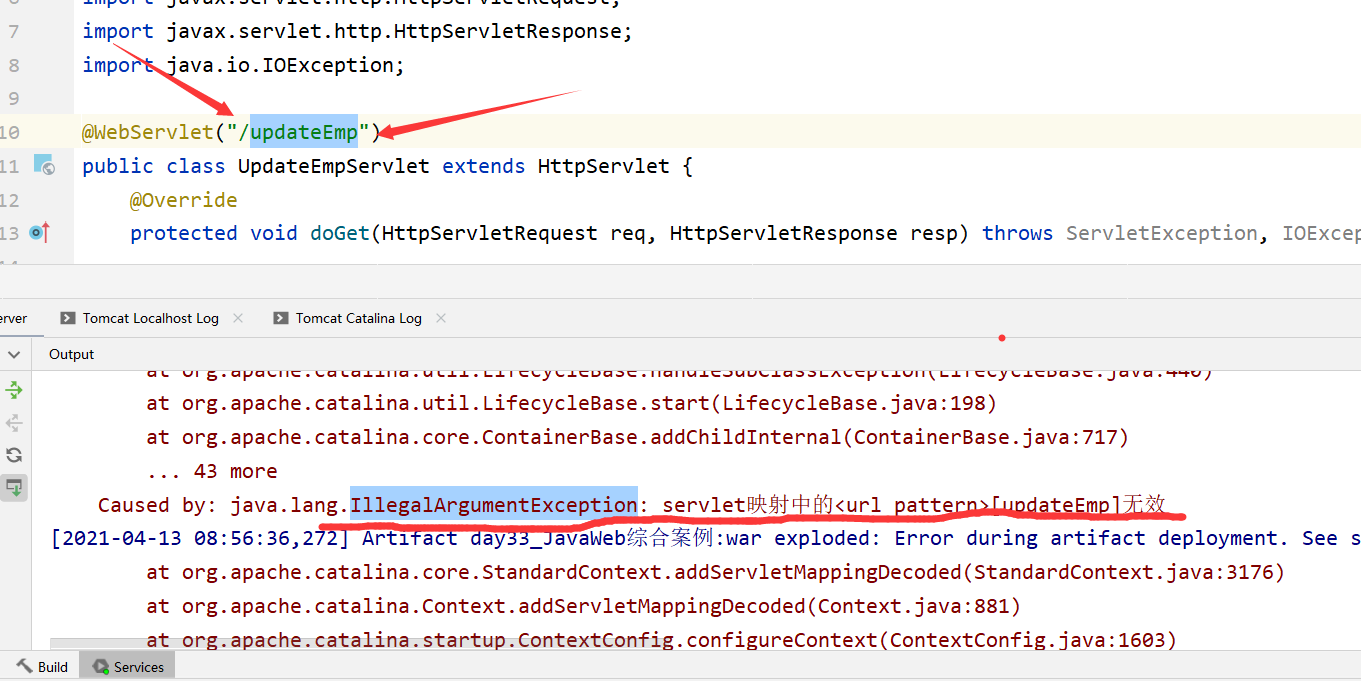The height and width of the screenshot is (681, 1361).
Task: Select the Rerun server icon
Action: [13, 390]
